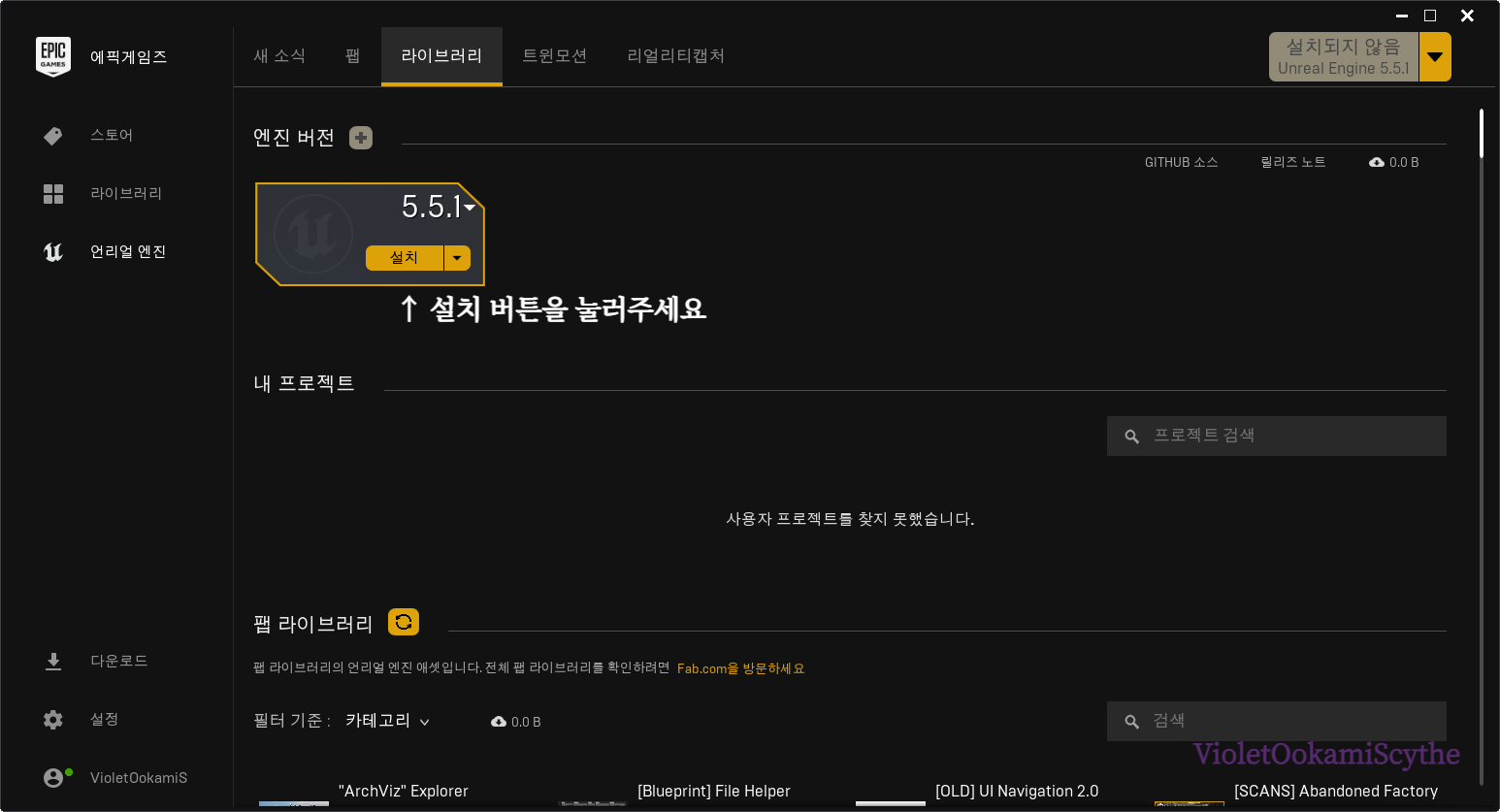The image size is (1500, 812).
Task: Click the cloud icon beside 카테고리 filter size
Action: point(499,722)
